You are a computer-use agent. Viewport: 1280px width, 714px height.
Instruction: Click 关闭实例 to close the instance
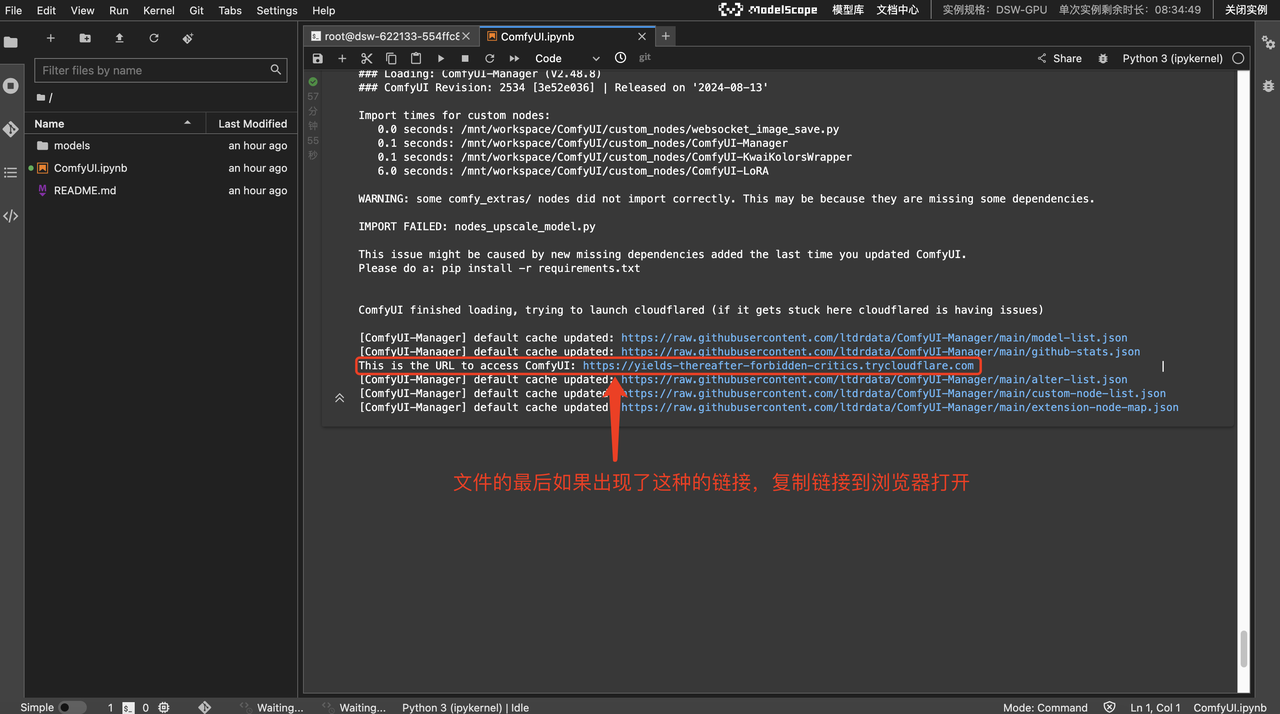click(1246, 10)
